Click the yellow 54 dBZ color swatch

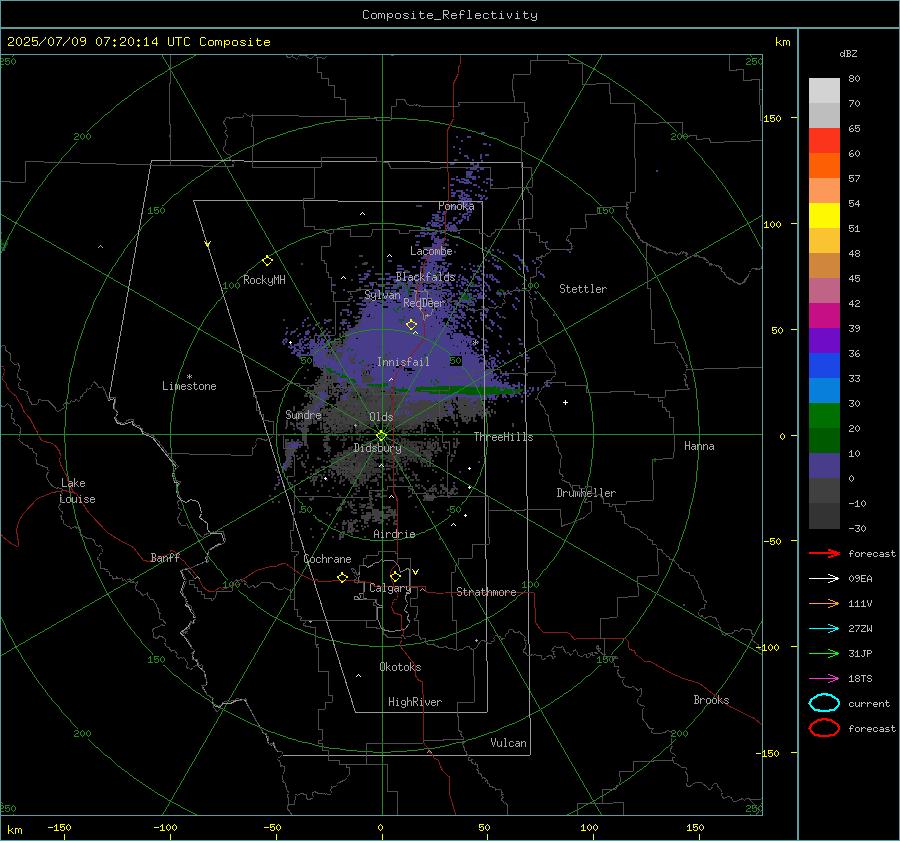824,216
